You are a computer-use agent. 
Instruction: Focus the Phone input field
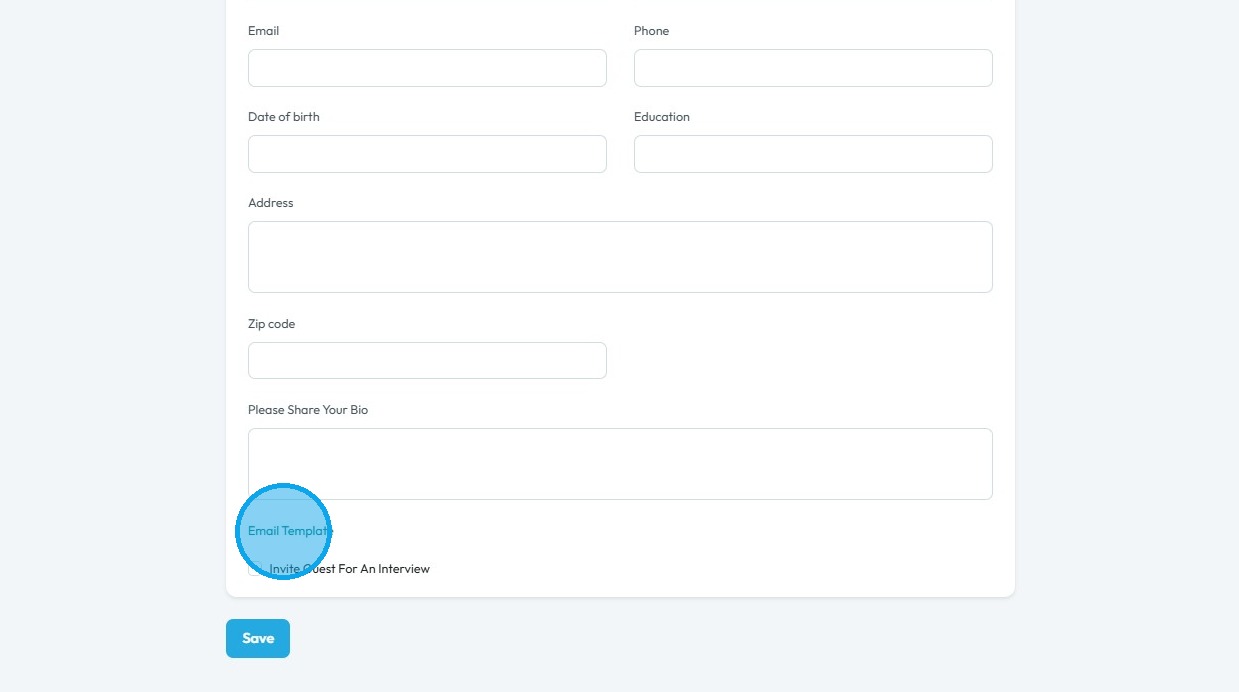(x=813, y=68)
